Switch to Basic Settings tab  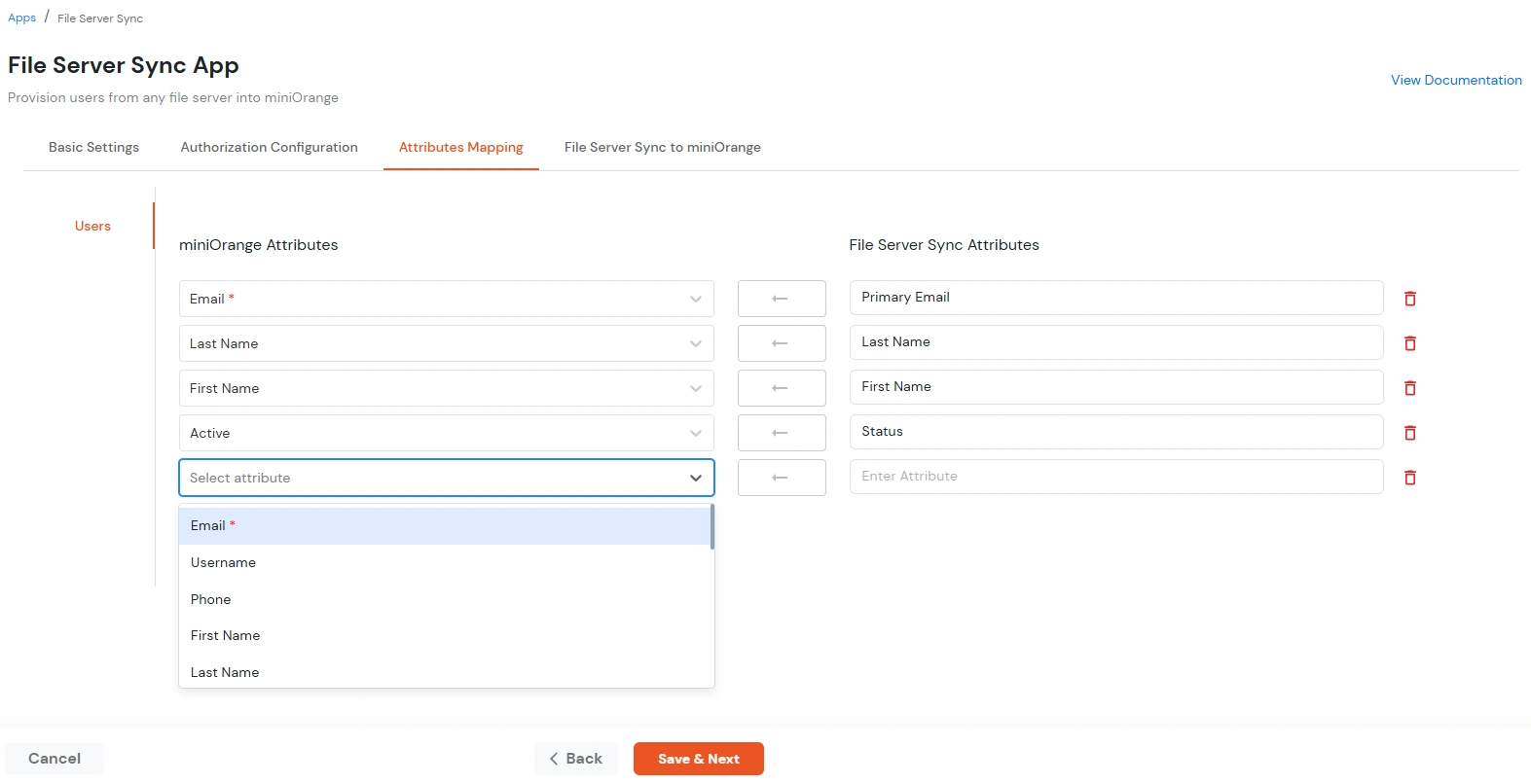pos(93,147)
